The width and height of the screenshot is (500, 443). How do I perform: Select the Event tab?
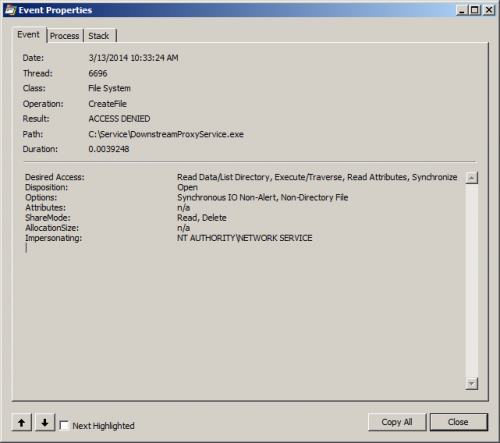coord(28,34)
